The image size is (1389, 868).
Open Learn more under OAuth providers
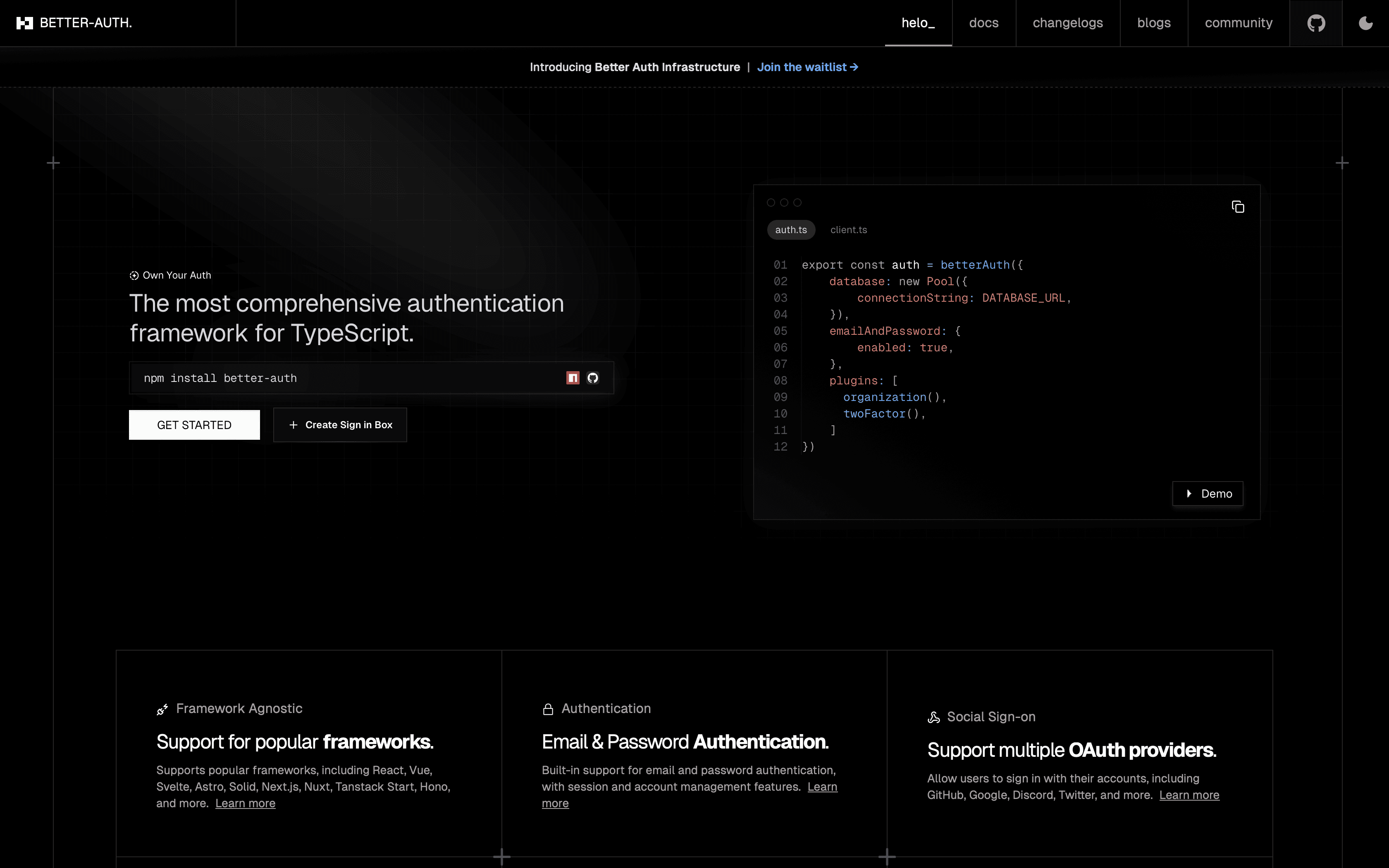1189,795
